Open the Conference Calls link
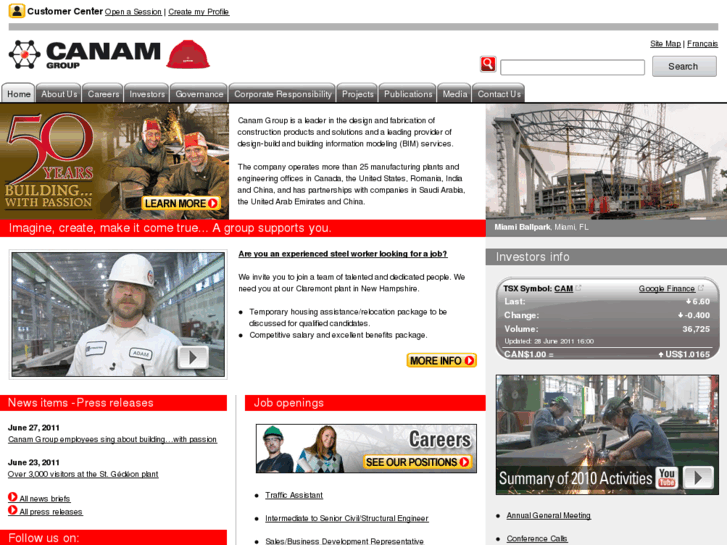Viewport: 727px width, 545px height. point(537,539)
